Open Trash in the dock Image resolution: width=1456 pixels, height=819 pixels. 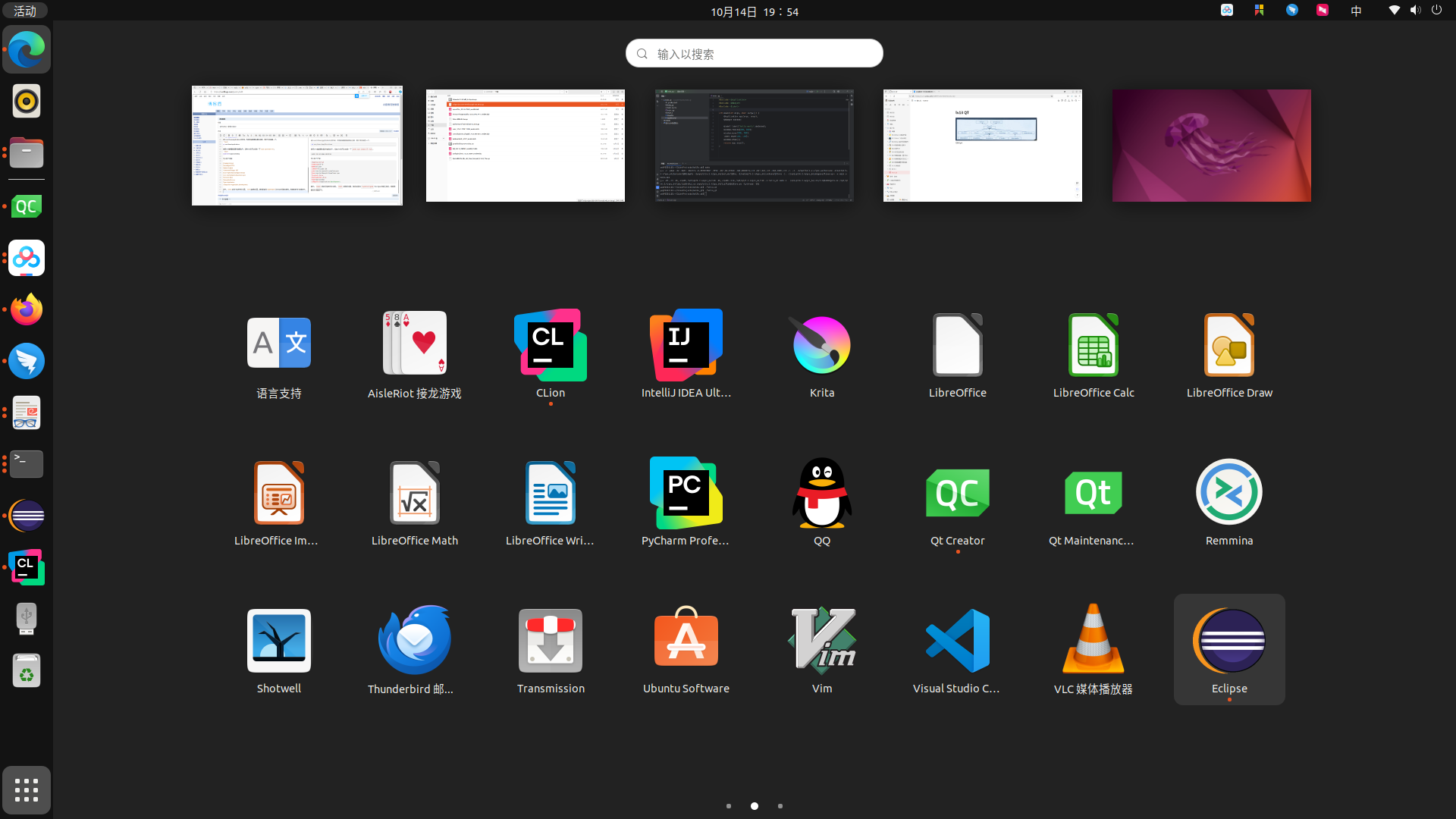pos(27,670)
